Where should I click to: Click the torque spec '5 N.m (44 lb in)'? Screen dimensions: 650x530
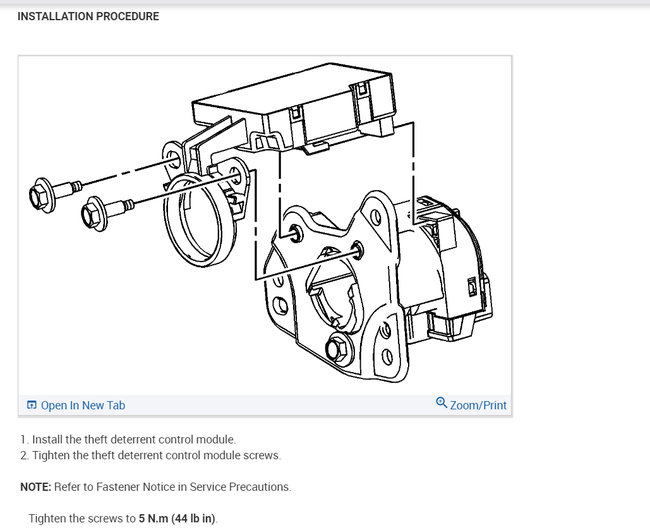[x=177, y=518]
